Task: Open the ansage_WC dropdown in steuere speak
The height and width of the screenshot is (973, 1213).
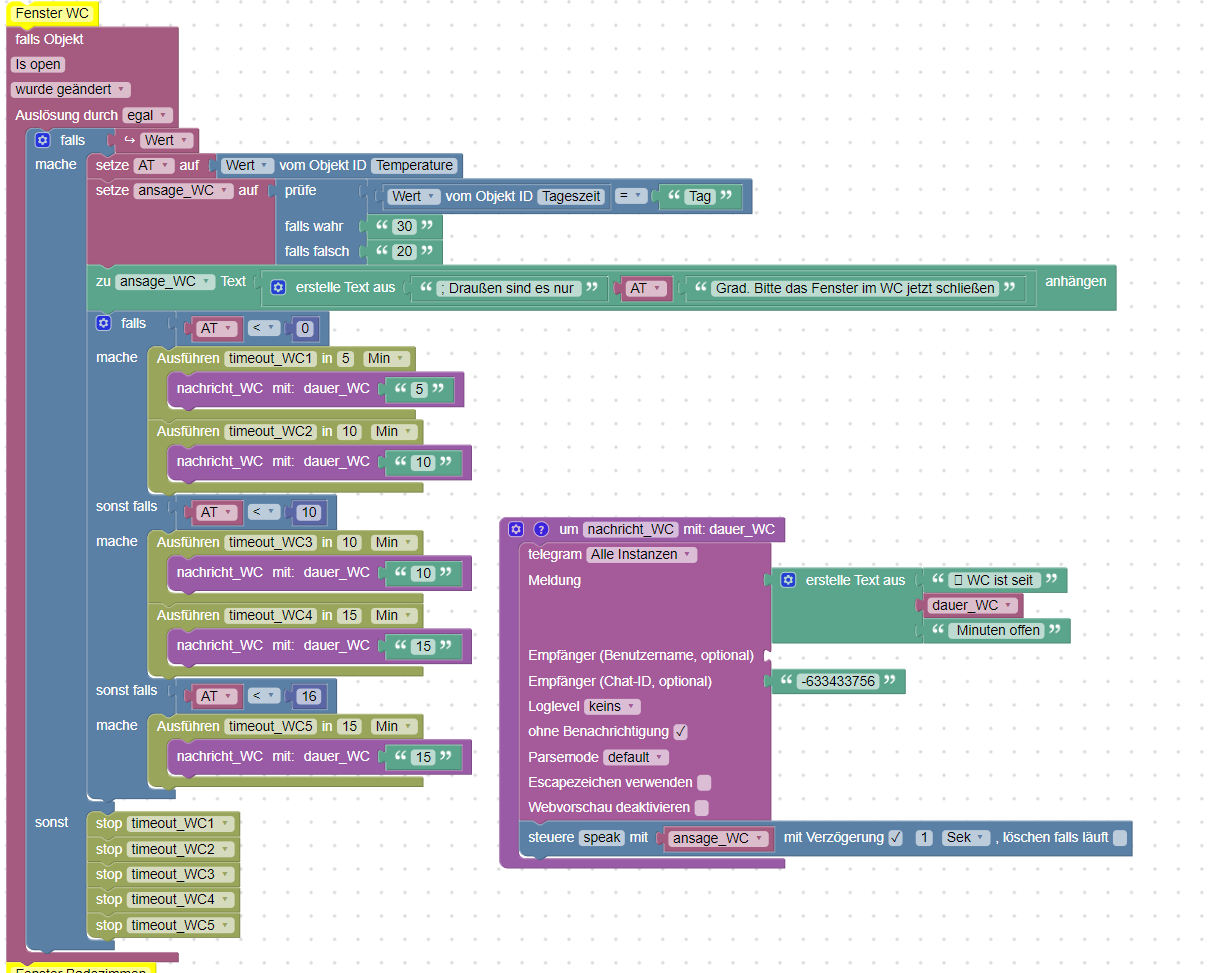Action: [x=719, y=838]
